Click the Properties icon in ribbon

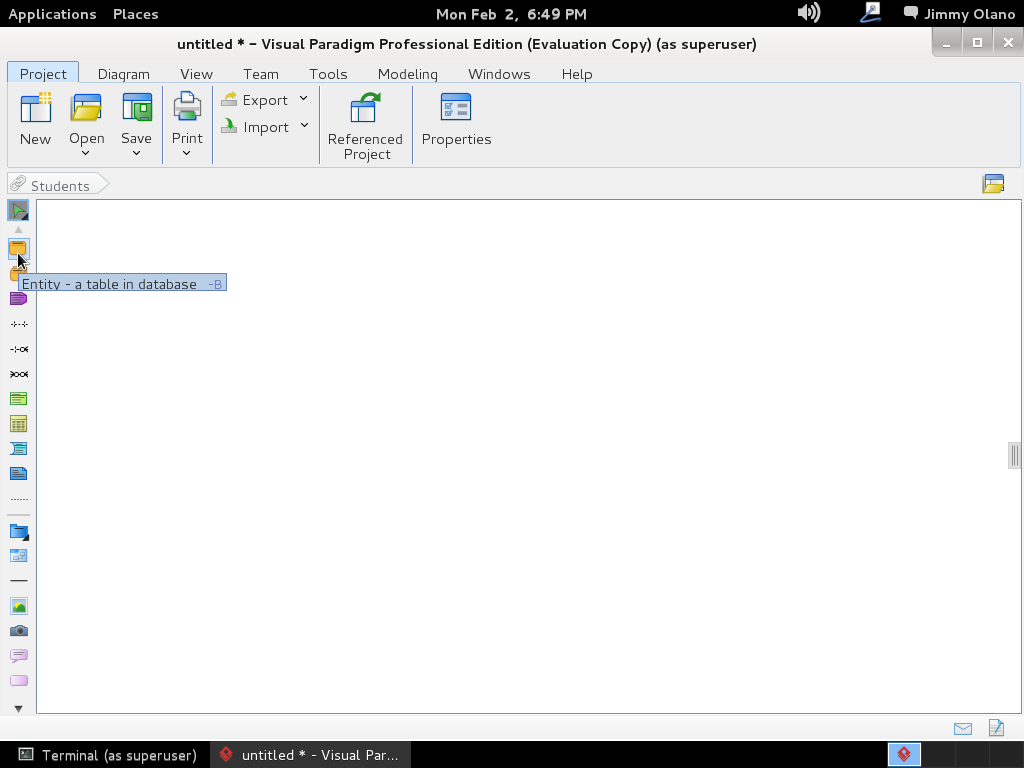coord(456,120)
